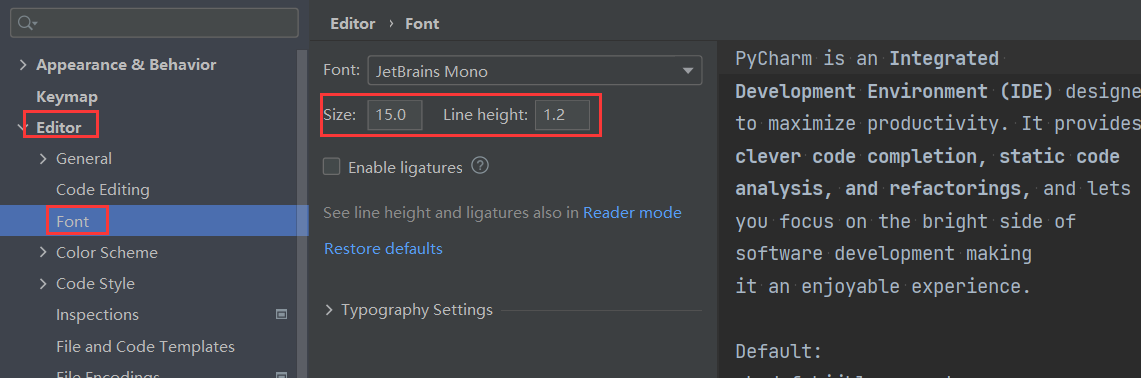The height and width of the screenshot is (378, 1141).
Task: Collapse the Editor tree node
Action: pyautogui.click(x=23, y=127)
